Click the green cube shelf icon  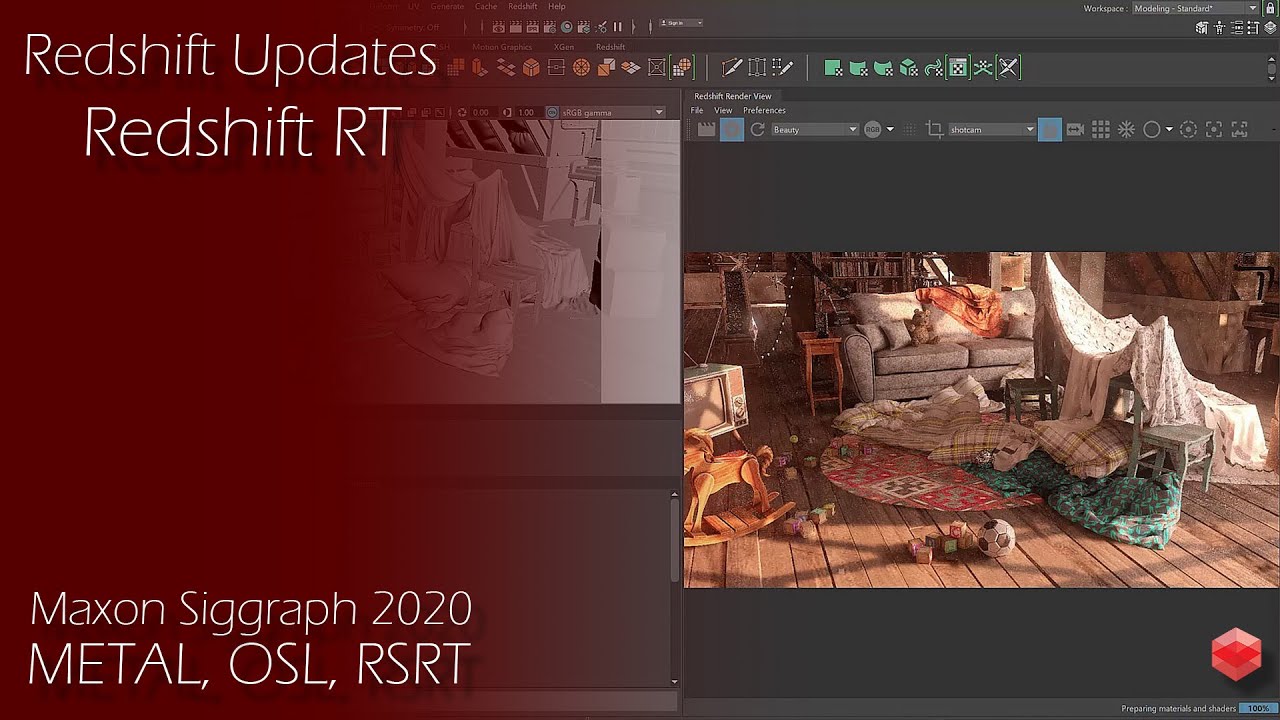(x=908, y=68)
